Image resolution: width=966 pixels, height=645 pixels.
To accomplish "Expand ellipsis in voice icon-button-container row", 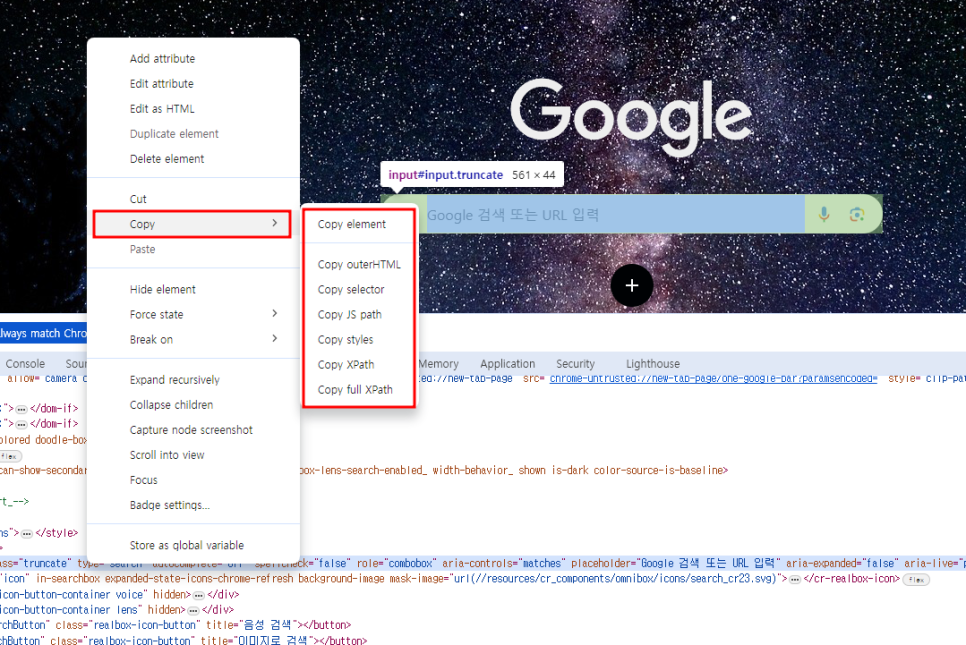I will (x=198, y=595).
